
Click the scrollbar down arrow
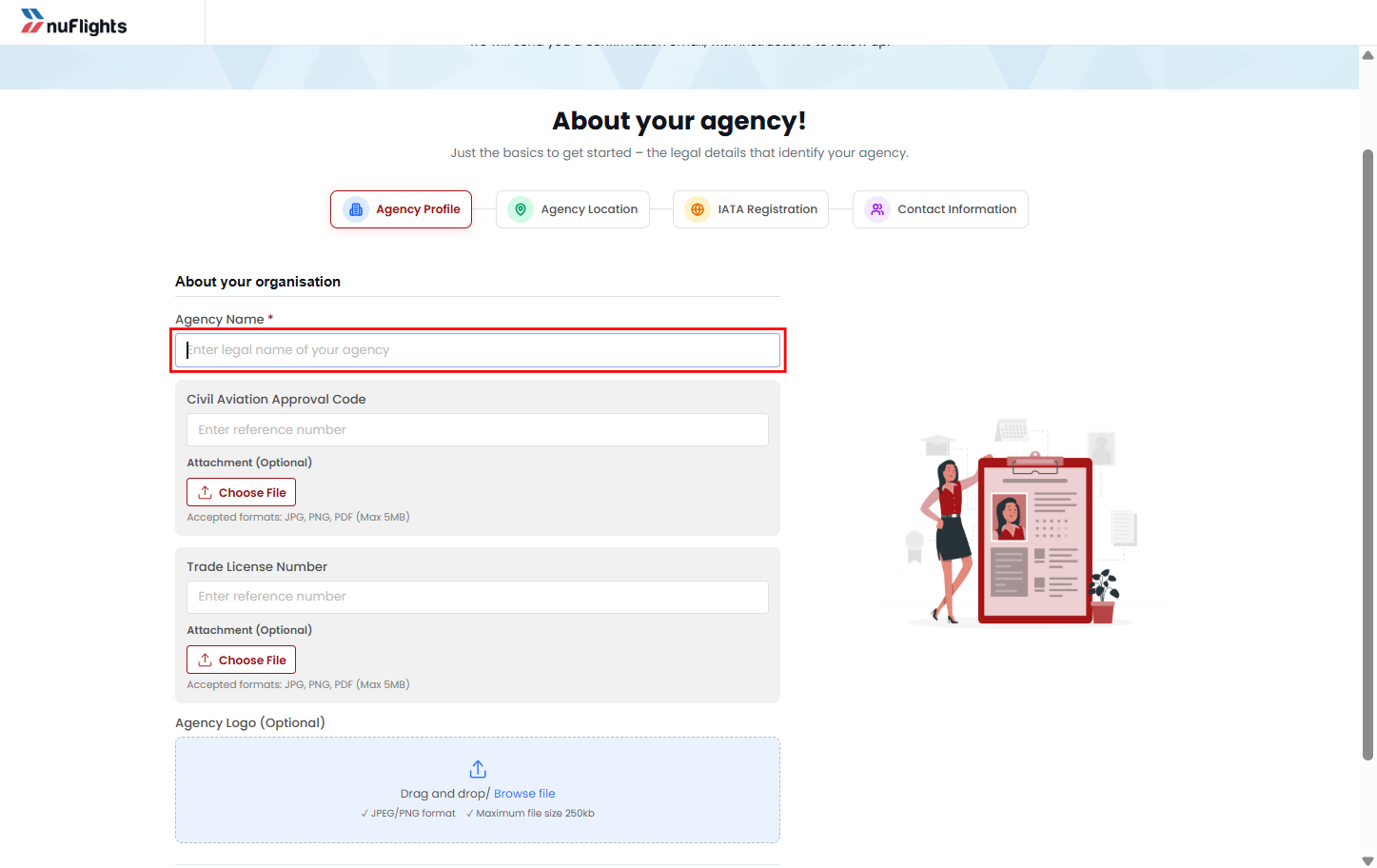point(1368,860)
